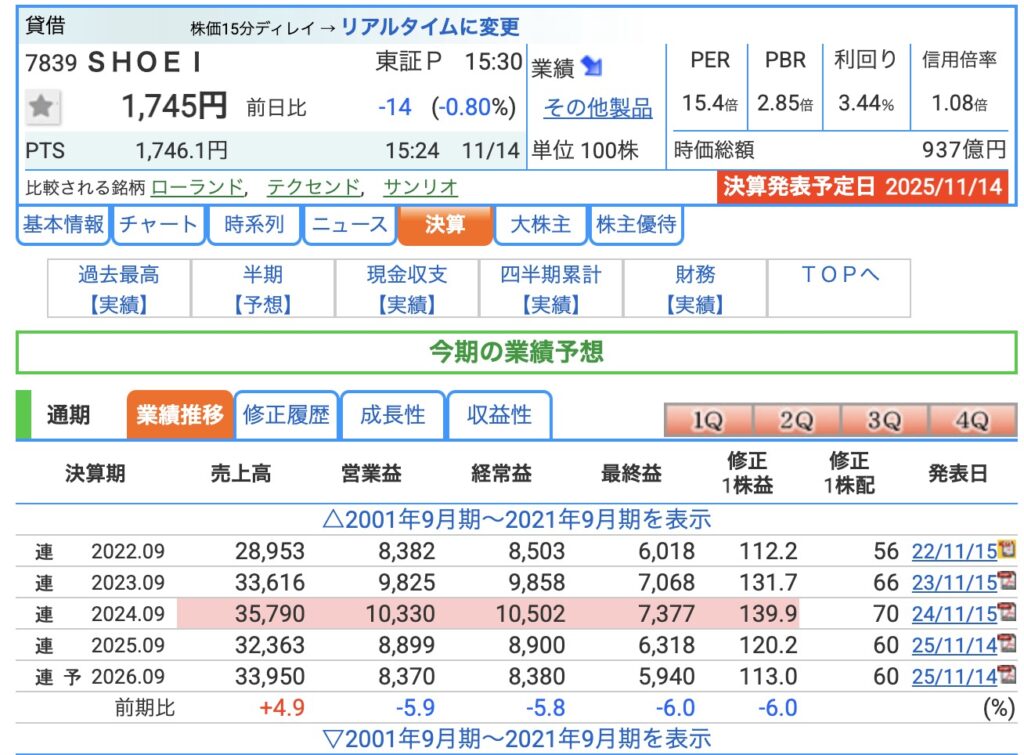Open the 株主優待 tab
This screenshot has width=1024, height=755.
click(x=636, y=225)
